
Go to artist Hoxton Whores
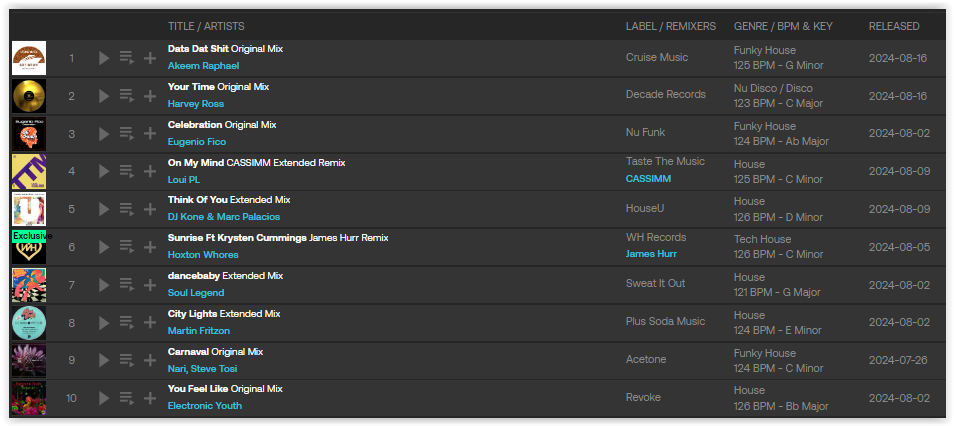203,254
